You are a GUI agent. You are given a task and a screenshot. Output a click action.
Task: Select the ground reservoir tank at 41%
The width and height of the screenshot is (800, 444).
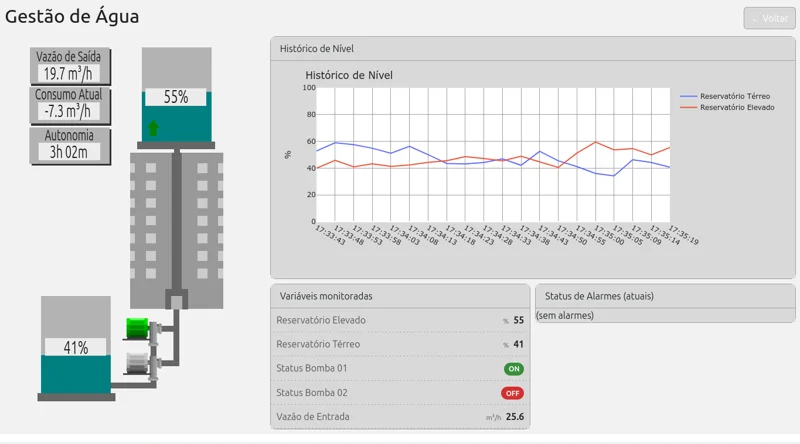(x=76, y=348)
